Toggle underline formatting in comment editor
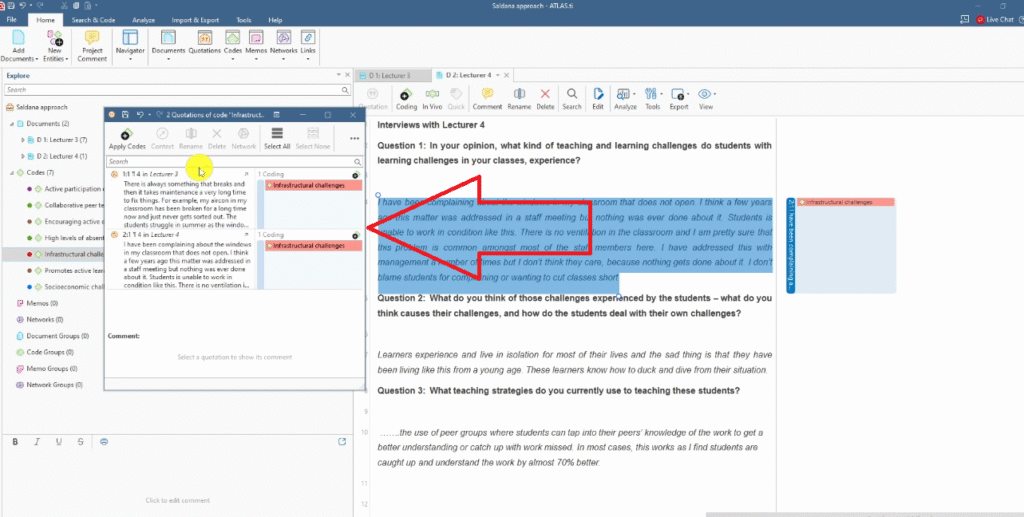This screenshot has height=517, width=1024. (59, 441)
